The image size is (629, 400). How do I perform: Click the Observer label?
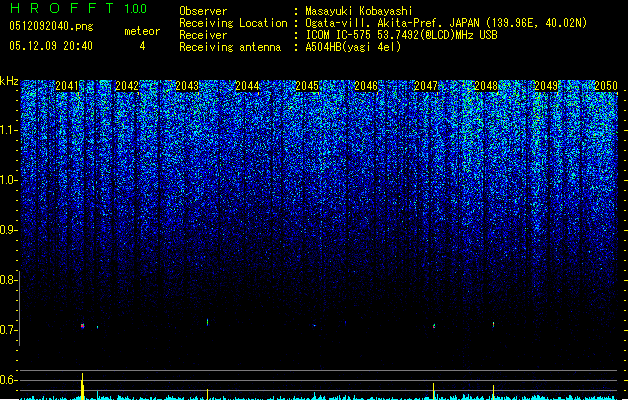pyautogui.click(x=203, y=11)
